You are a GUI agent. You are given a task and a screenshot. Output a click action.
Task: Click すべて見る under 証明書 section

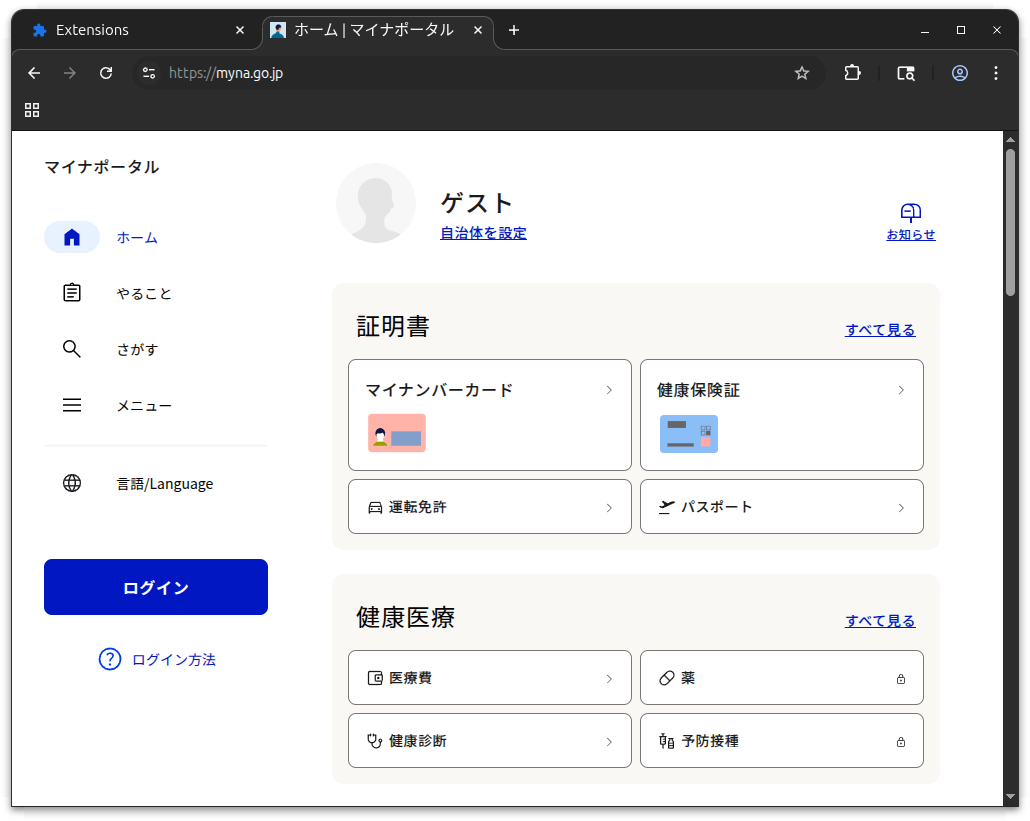879,329
